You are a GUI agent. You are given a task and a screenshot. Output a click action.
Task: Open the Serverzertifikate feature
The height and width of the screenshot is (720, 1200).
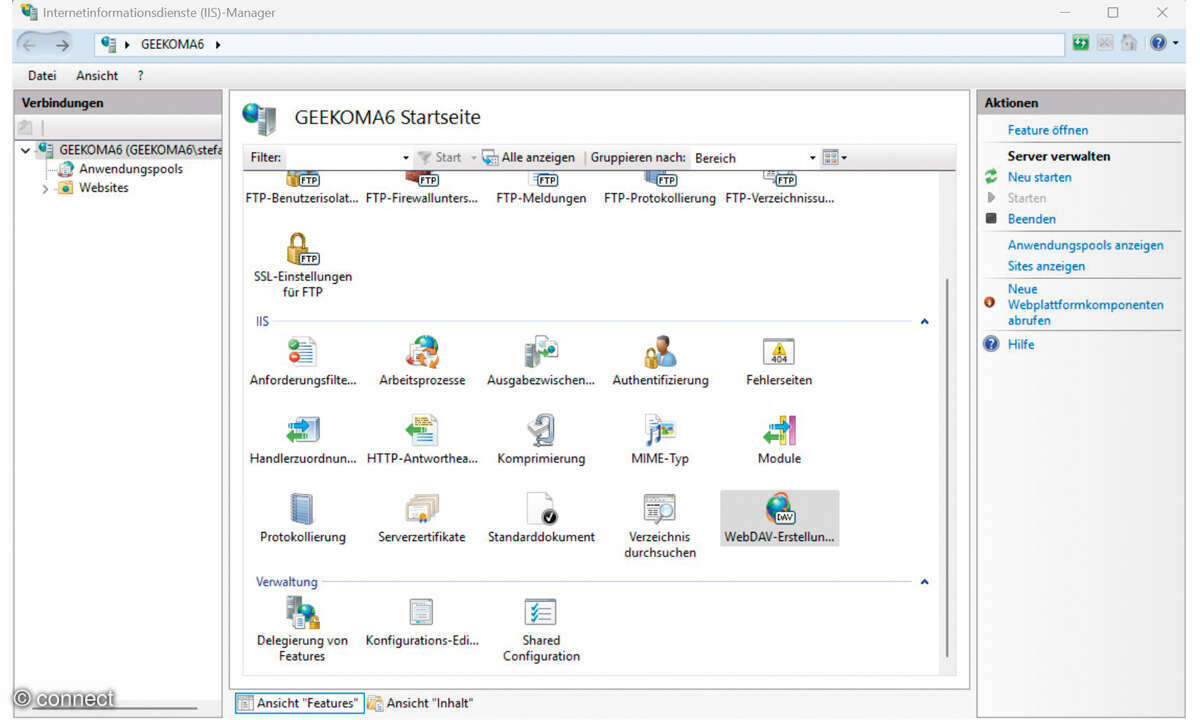pyautogui.click(x=422, y=518)
